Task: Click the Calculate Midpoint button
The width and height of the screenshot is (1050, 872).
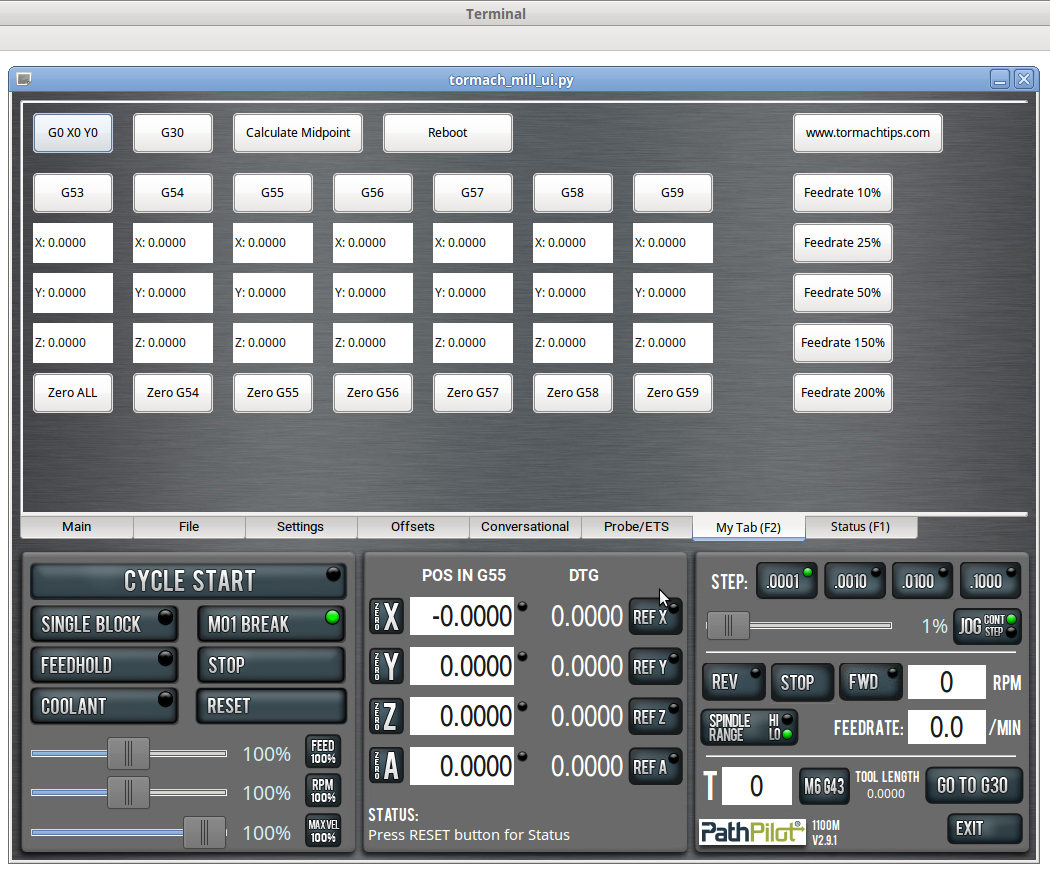Action: [x=298, y=132]
